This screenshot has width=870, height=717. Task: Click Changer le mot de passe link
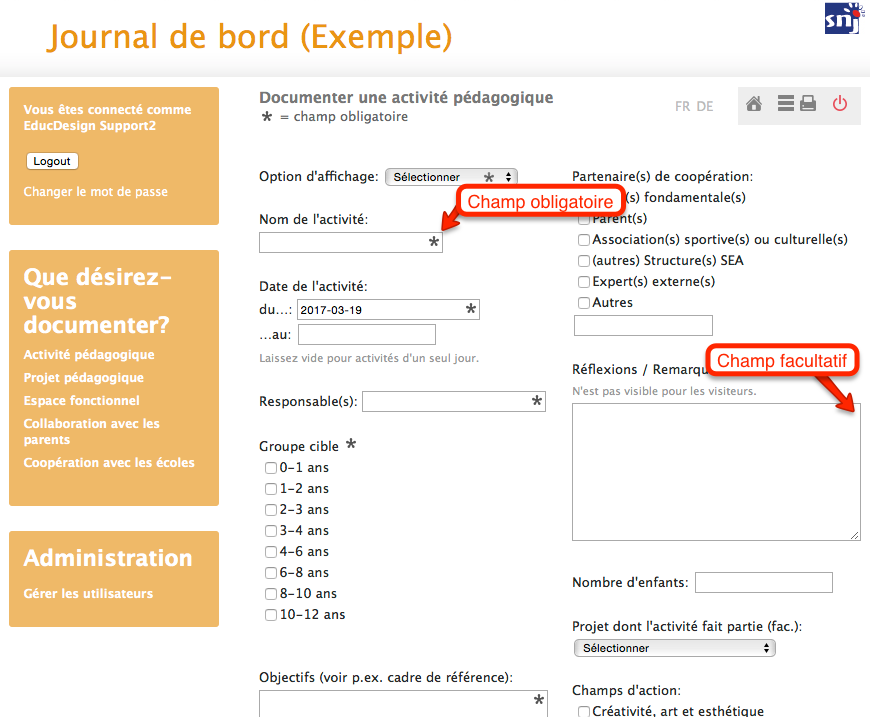click(x=95, y=192)
